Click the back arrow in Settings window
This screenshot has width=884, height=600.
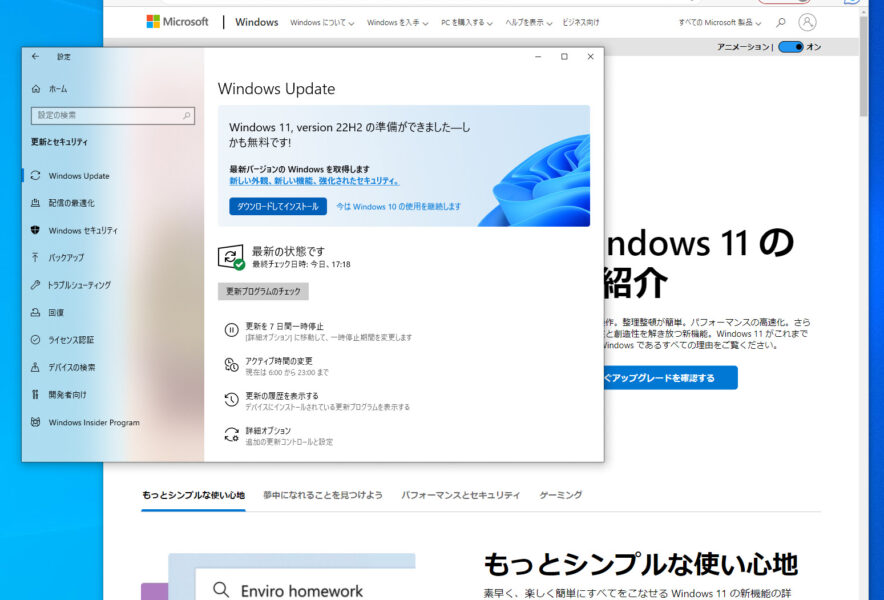click(36, 56)
